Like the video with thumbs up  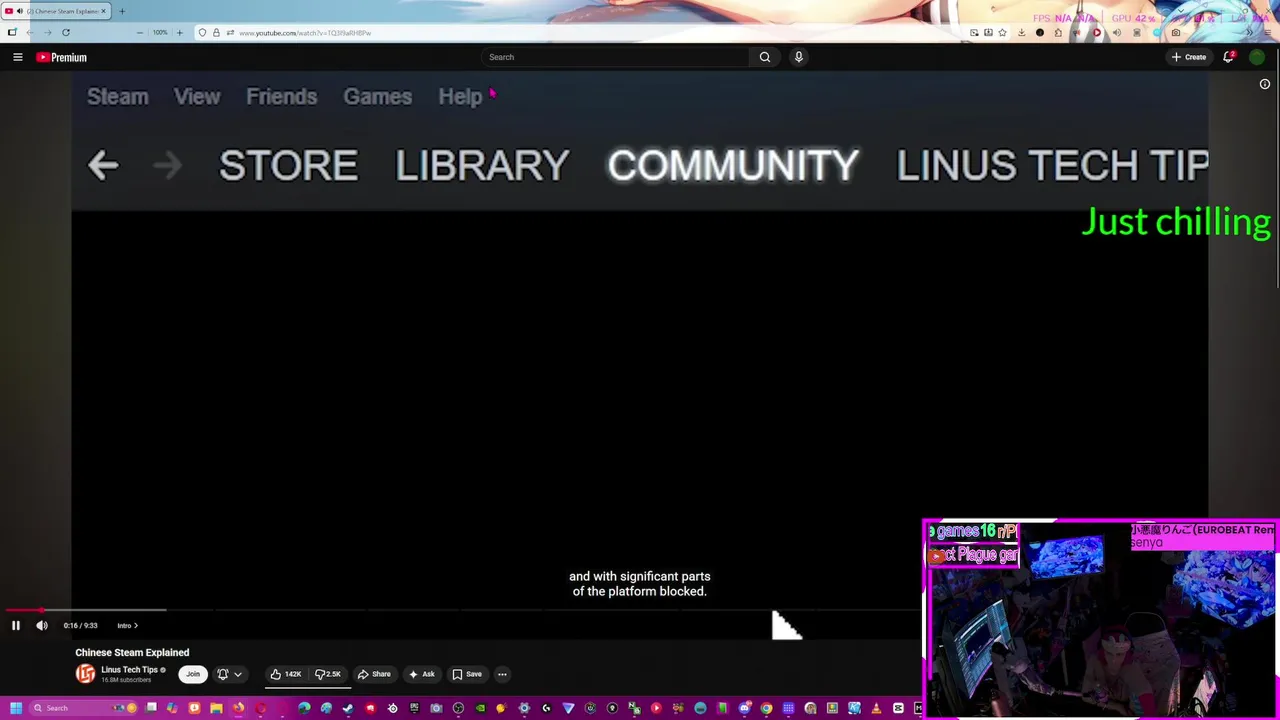(x=286, y=674)
